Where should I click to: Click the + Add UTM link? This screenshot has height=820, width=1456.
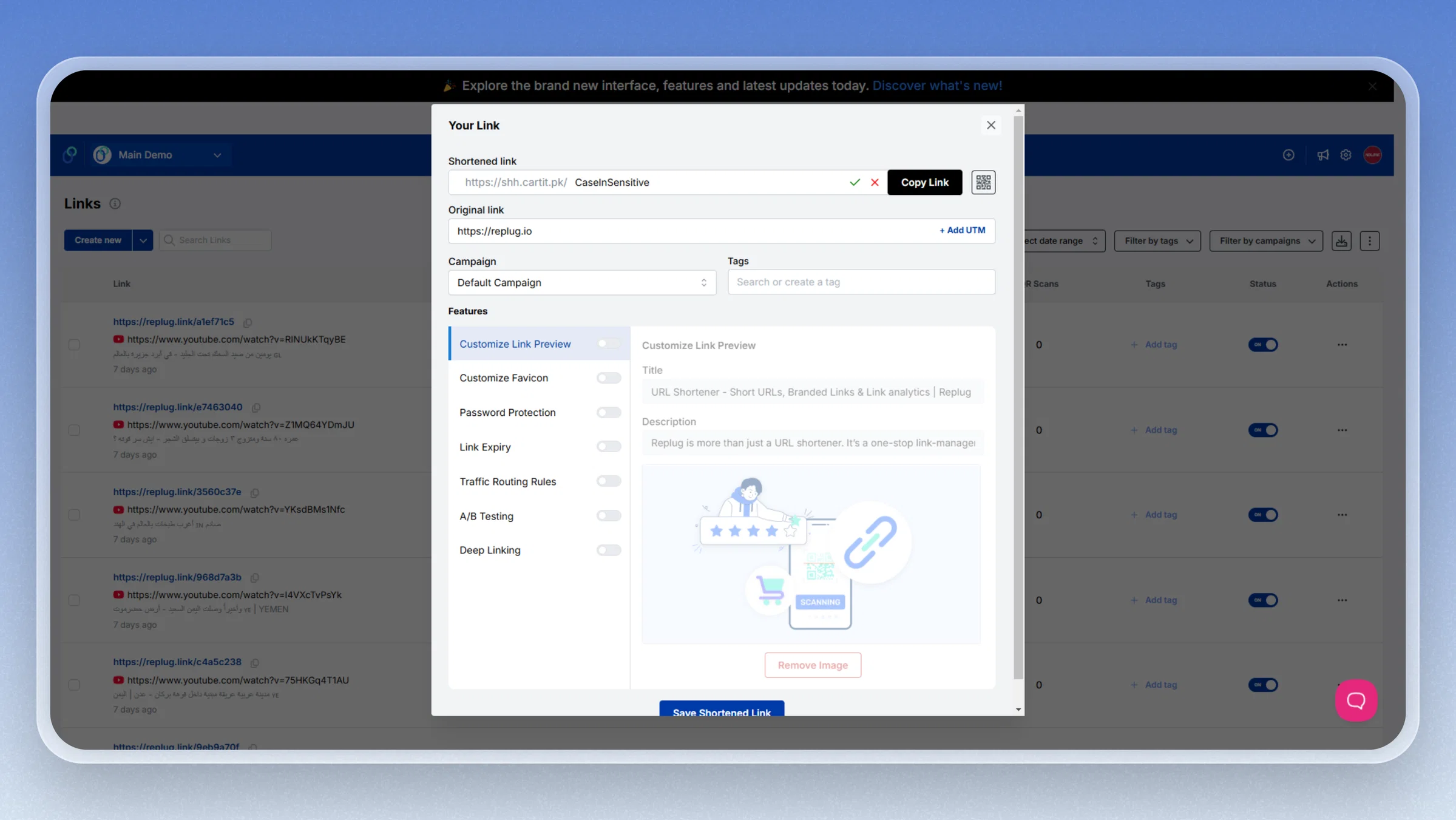(x=962, y=230)
